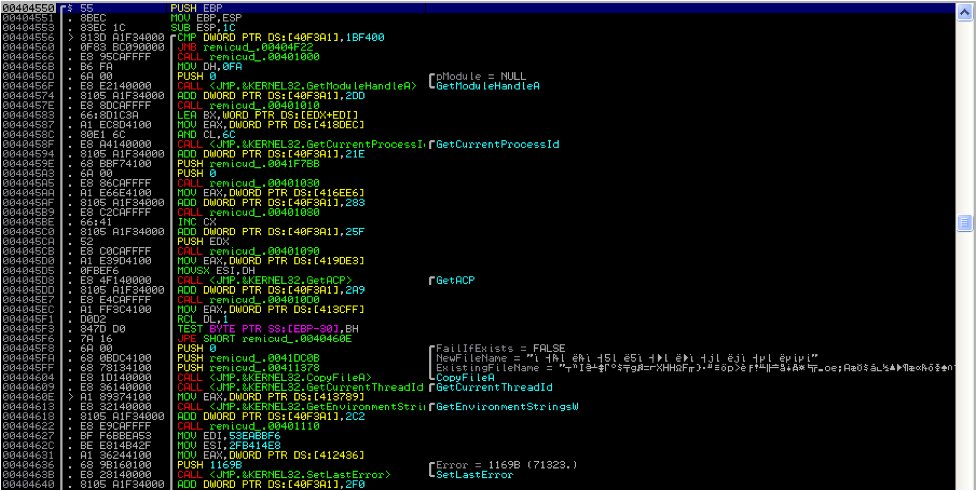Click the GetModuleHandleA comment in the comments column

click(488, 86)
